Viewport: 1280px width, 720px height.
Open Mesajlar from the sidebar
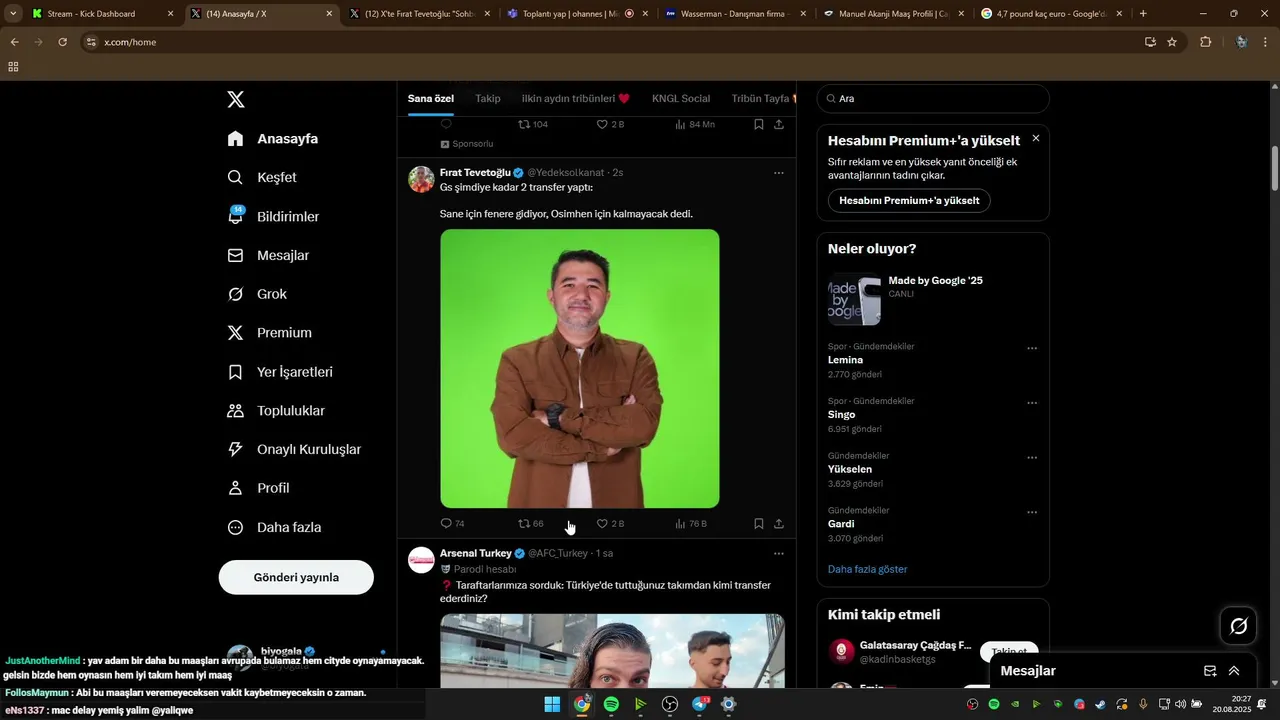tap(268, 255)
